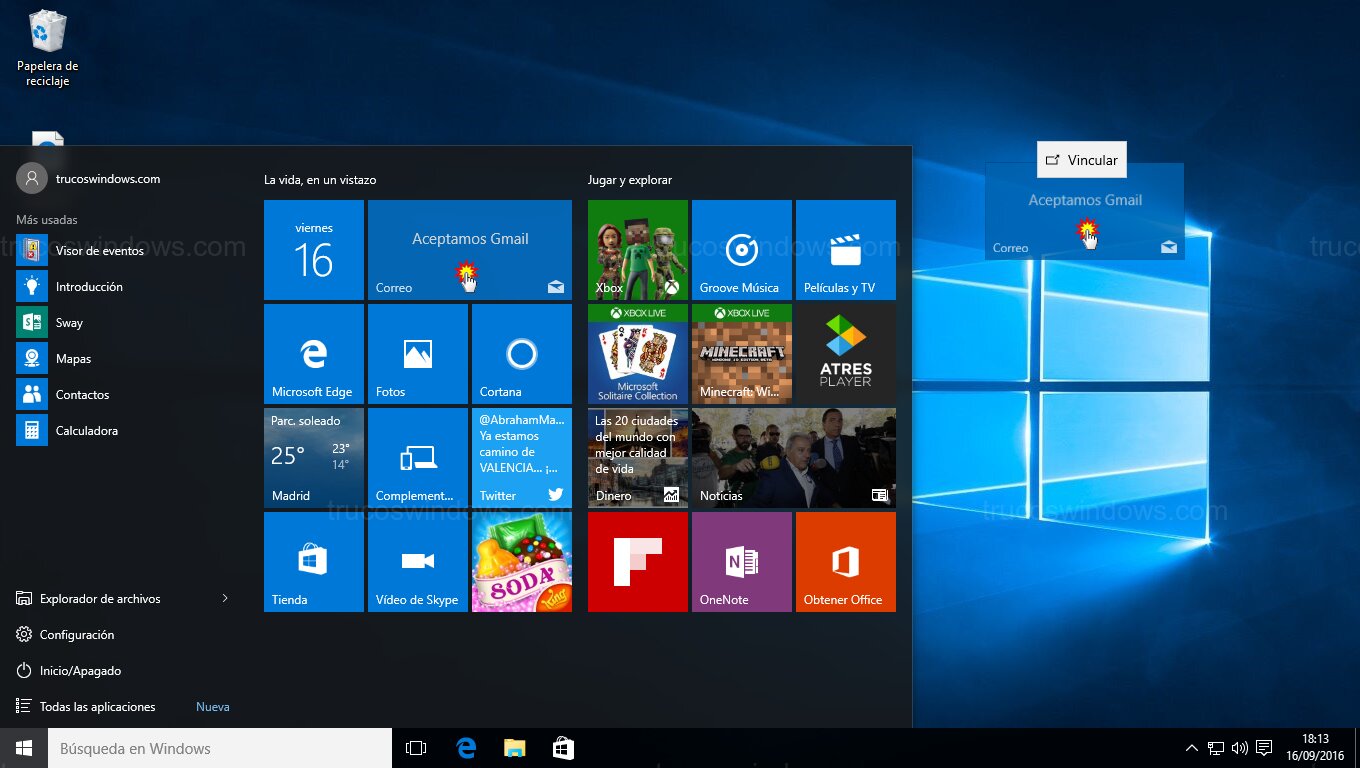Launch the Vídeo de Skype tile
The image size is (1360, 768).
[x=417, y=562]
